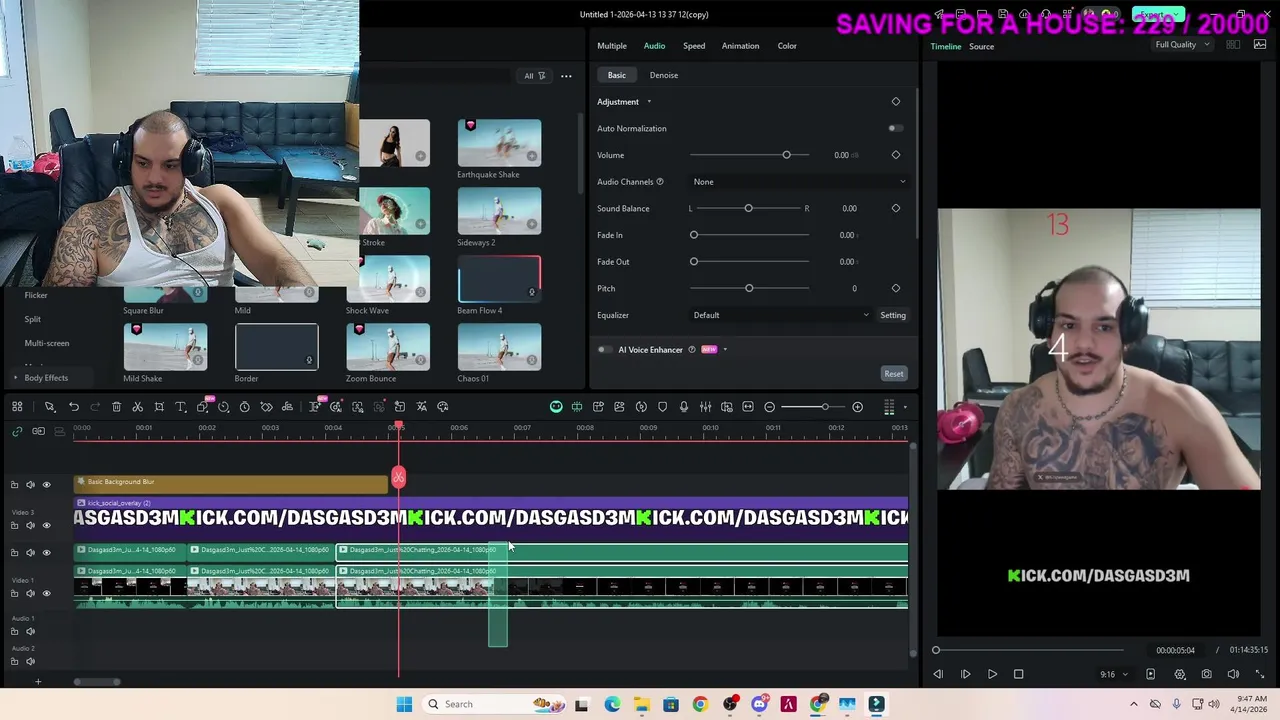The width and height of the screenshot is (1280, 720).
Task: Select the Zoom Bounce effect thumbnail
Action: tap(388, 347)
